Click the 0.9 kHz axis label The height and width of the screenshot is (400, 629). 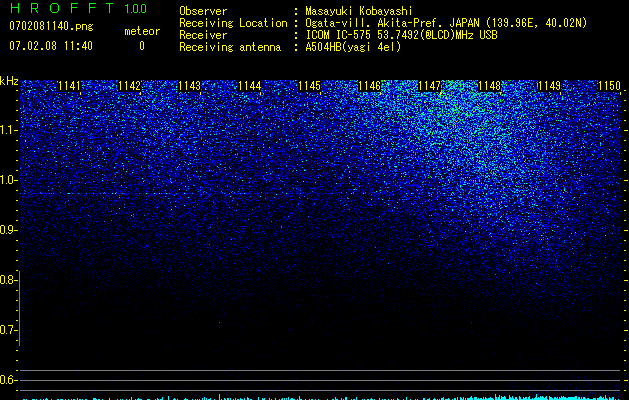pos(8,230)
